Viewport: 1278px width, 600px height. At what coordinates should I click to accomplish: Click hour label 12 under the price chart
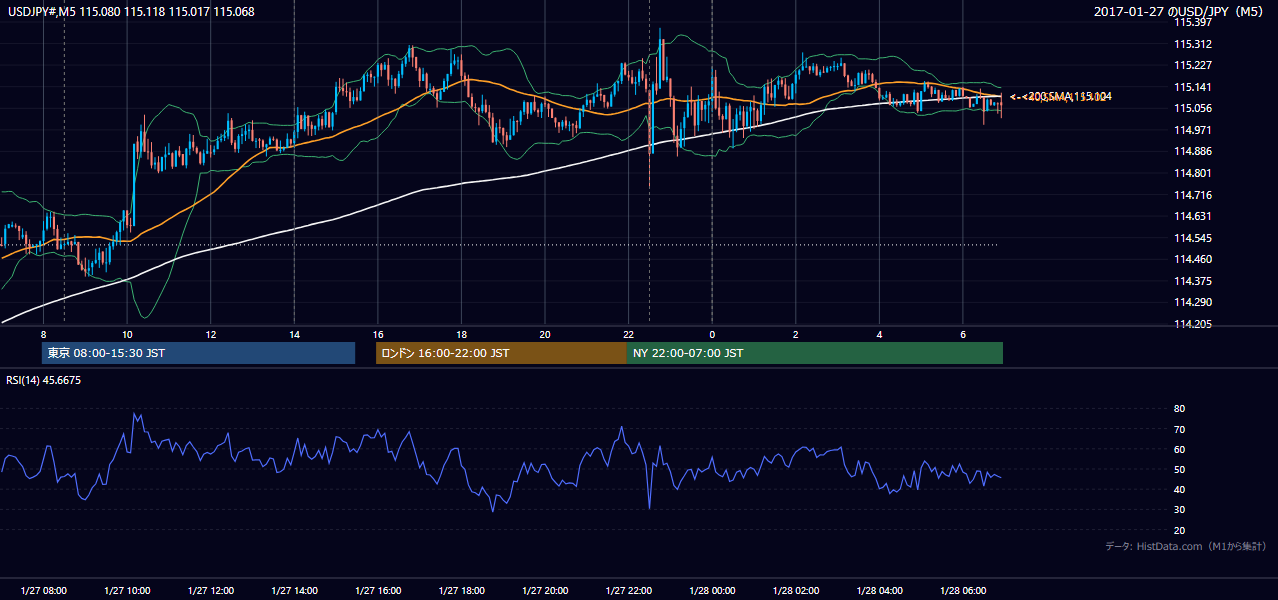(210, 333)
